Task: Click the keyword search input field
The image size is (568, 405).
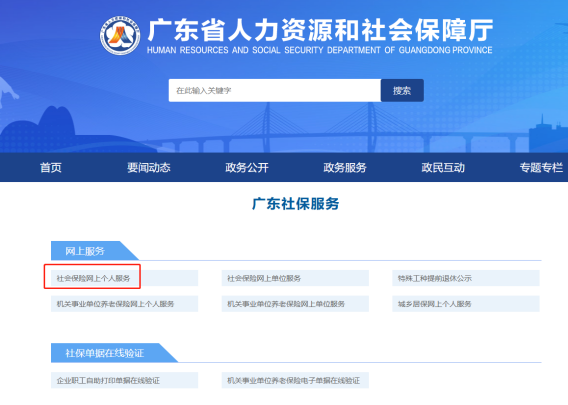Action: pyautogui.click(x=275, y=90)
